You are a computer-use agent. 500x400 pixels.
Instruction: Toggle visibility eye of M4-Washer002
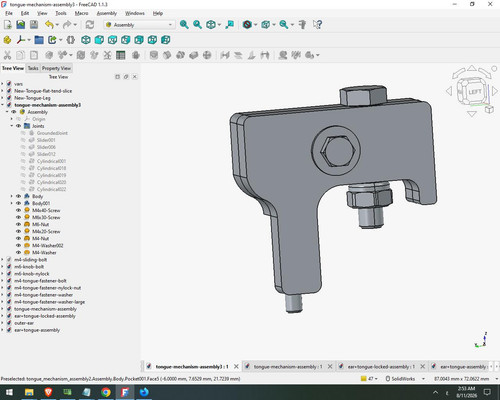click(19, 245)
